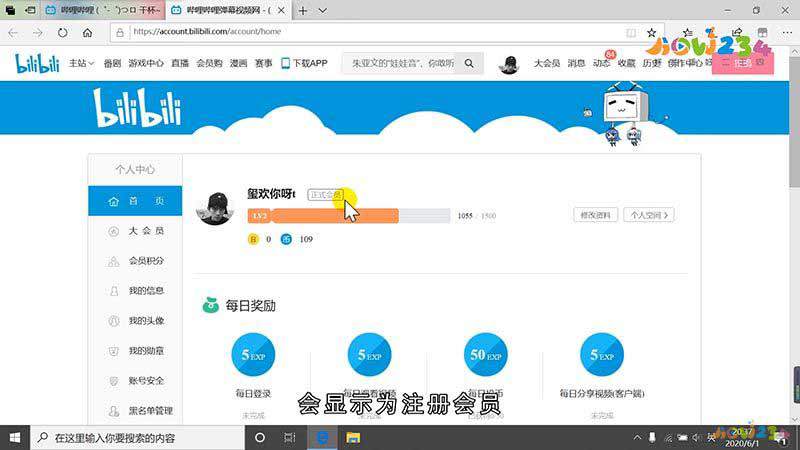Click the avatar icon beside 我的头像
This screenshot has width=800, height=450.
click(113, 321)
